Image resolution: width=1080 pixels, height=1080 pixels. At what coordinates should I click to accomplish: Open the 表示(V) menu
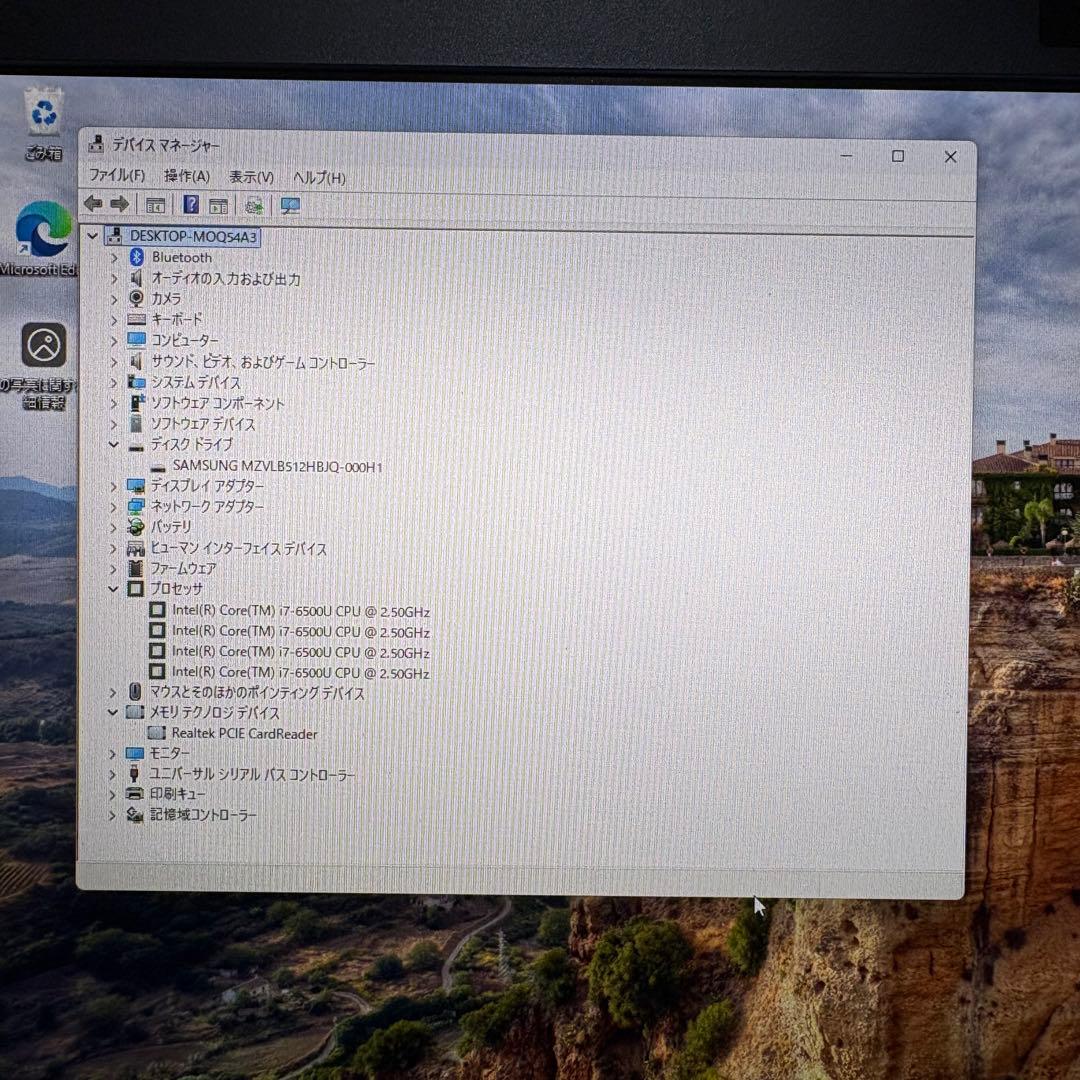click(251, 177)
